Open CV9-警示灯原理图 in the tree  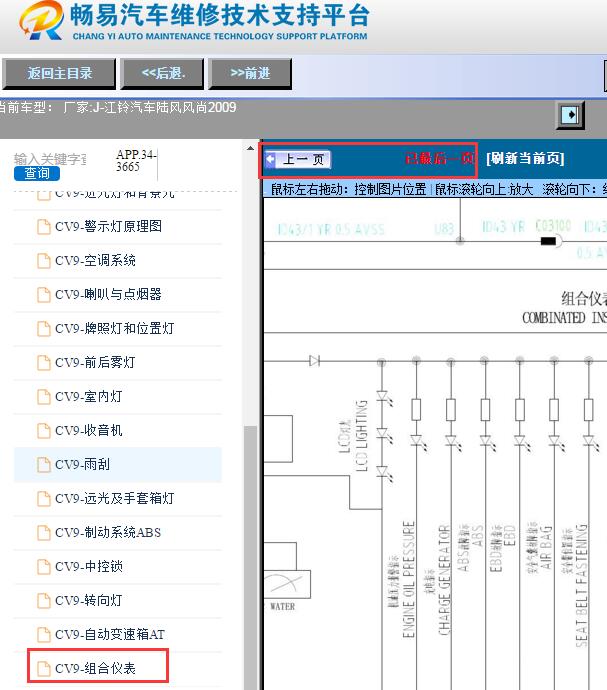108,227
